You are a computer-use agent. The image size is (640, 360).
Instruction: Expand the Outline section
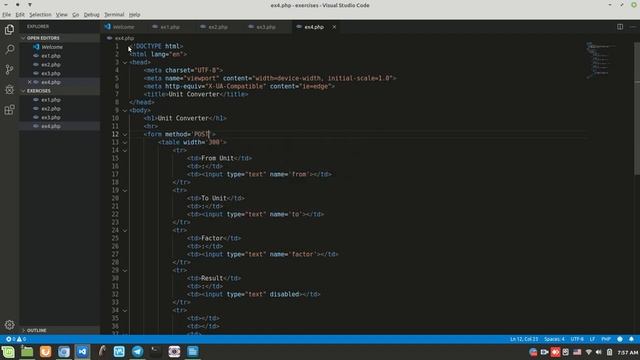tap(59, 330)
